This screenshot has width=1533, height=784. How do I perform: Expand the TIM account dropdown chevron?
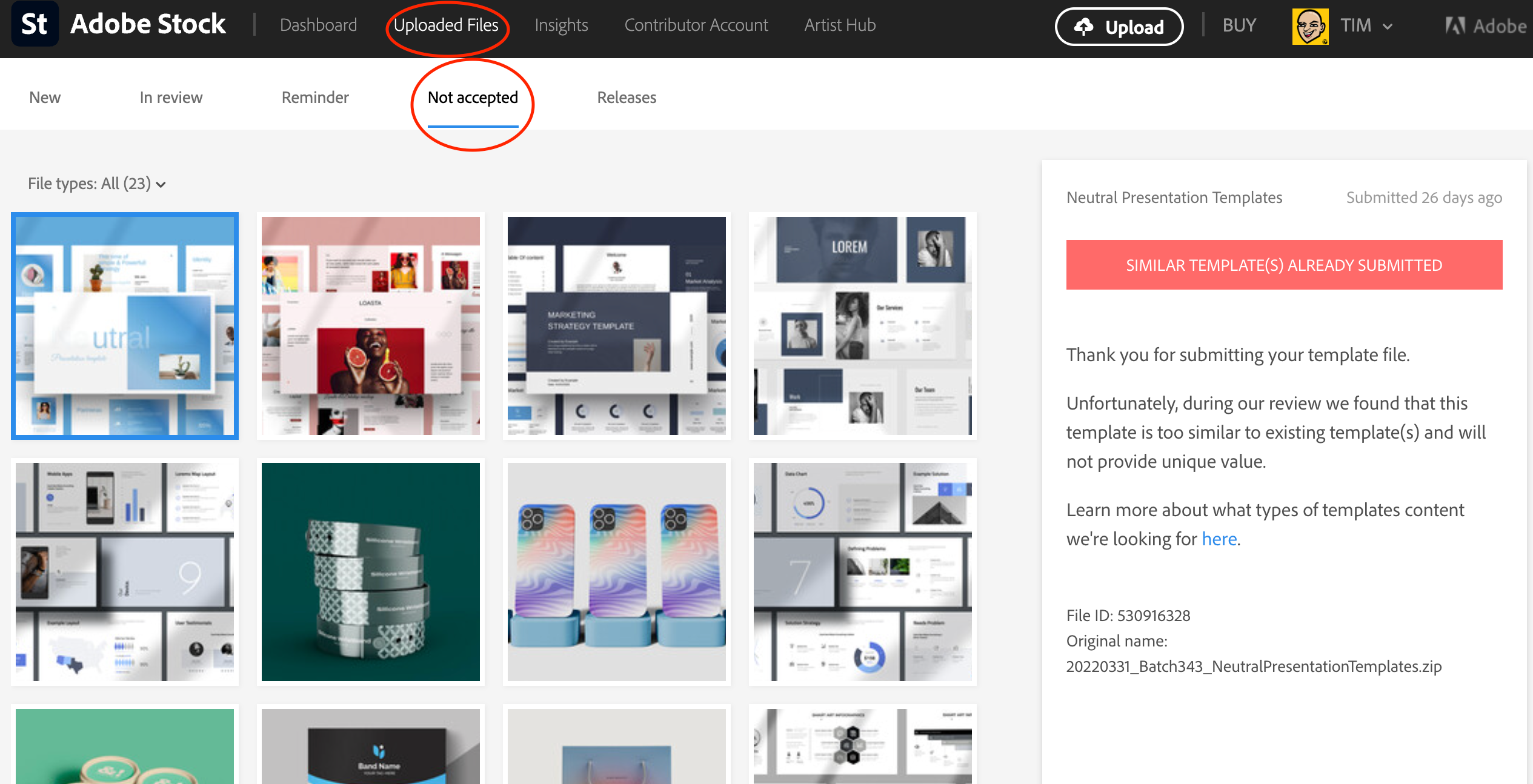1388,27
